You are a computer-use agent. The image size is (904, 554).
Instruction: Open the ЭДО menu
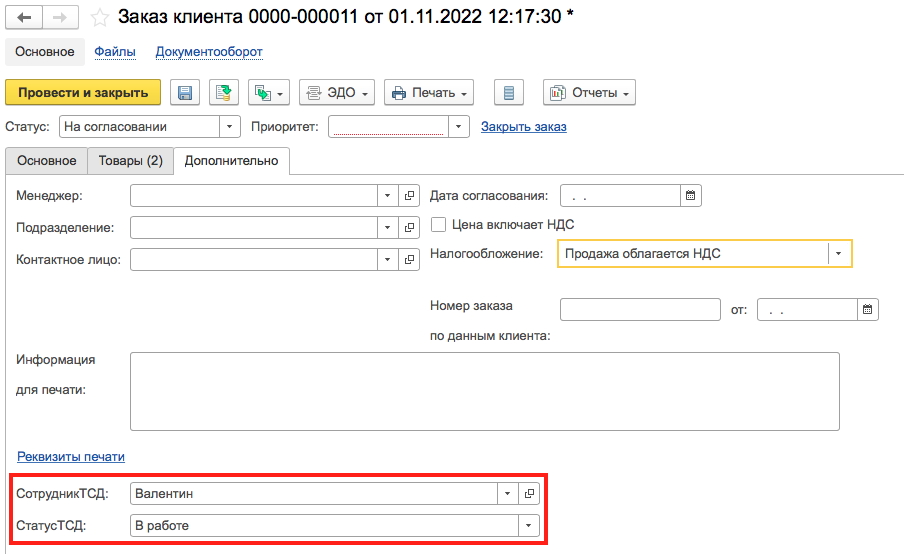point(337,92)
